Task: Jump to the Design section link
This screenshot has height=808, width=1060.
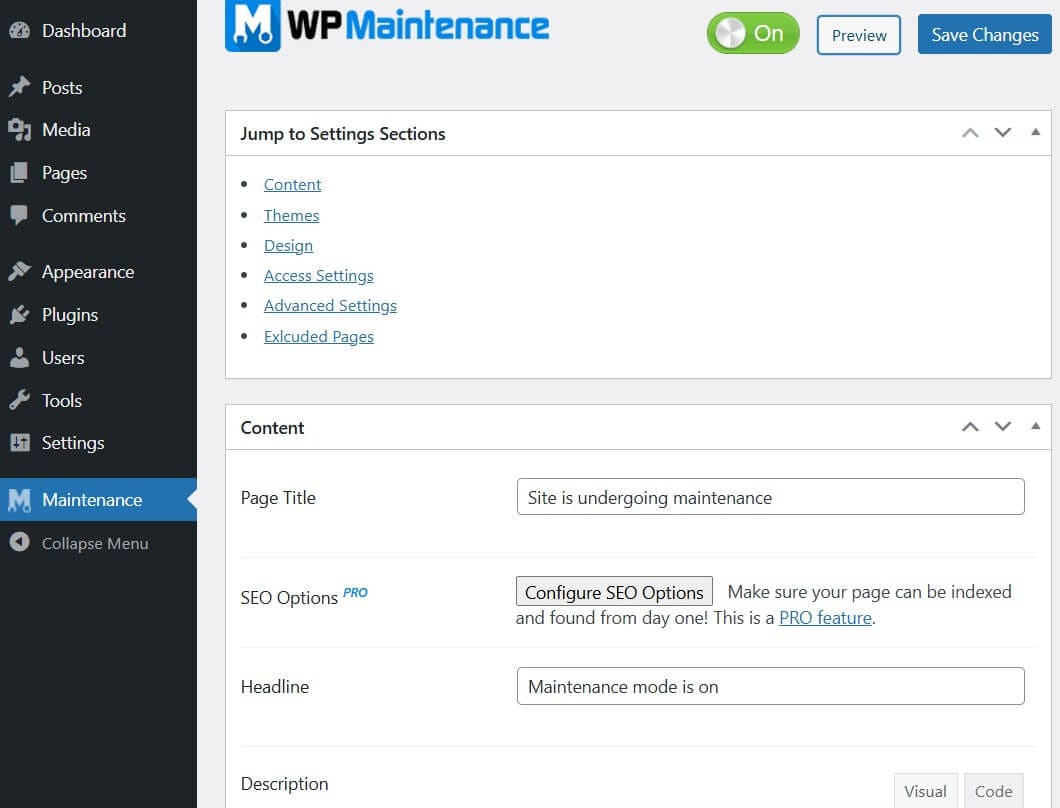Action: [x=288, y=245]
